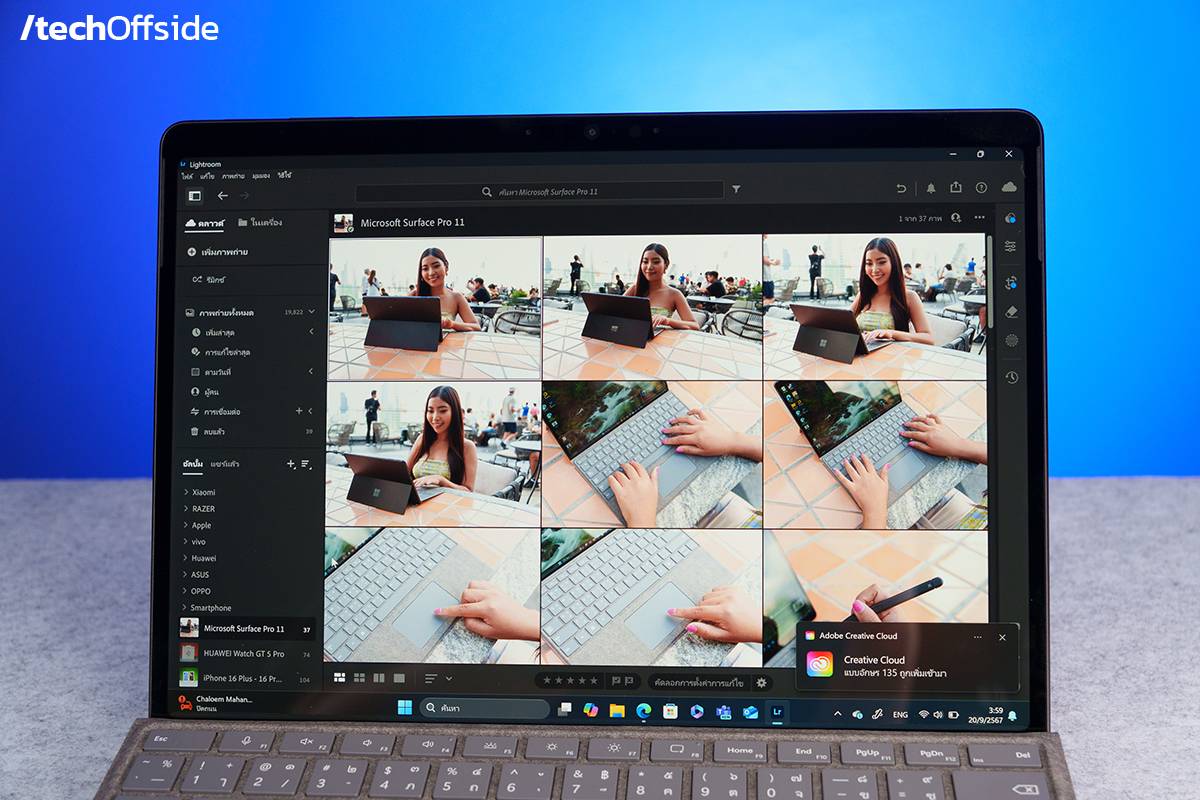Viewport: 1200px width, 800px height.
Task: Check cloud sync status icon
Action: pos(1009,187)
